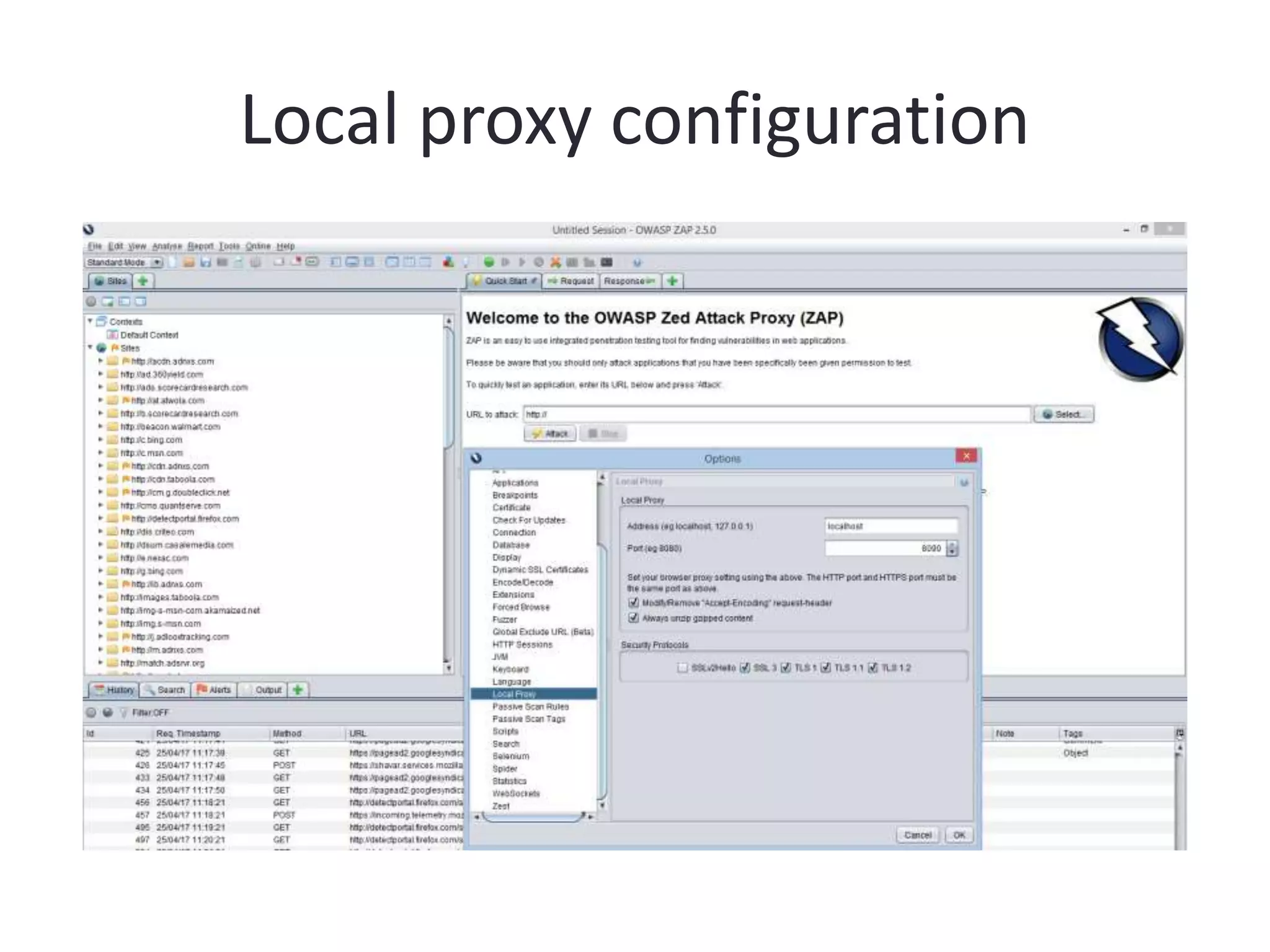The height and width of the screenshot is (952, 1270).
Task: Expand the http://match.adsrvr.org node
Action: click(x=100, y=663)
